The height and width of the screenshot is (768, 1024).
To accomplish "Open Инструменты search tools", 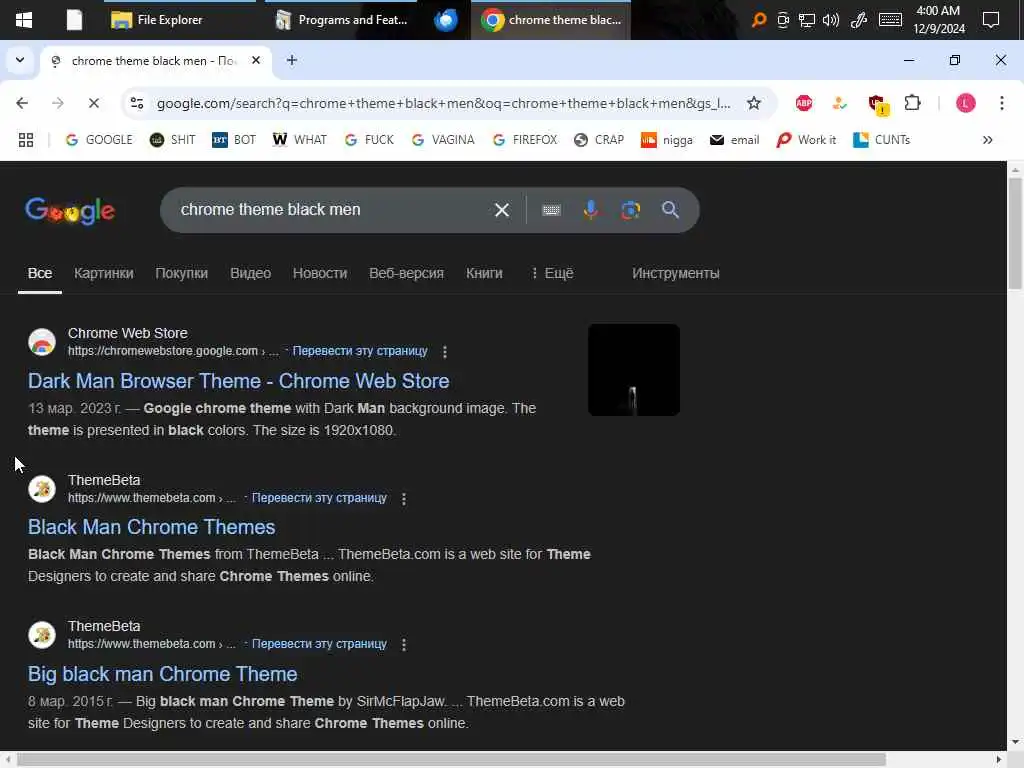I will [x=675, y=273].
